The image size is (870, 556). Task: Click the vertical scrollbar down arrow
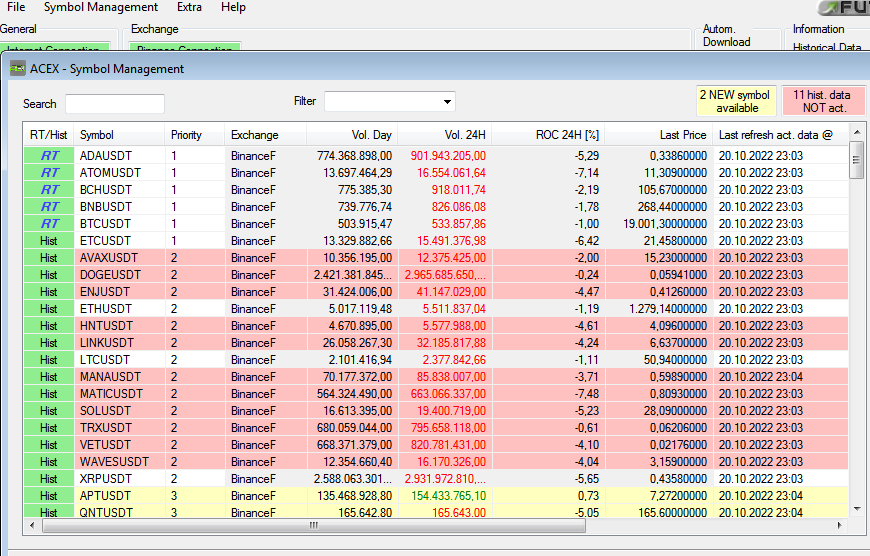tap(857, 508)
